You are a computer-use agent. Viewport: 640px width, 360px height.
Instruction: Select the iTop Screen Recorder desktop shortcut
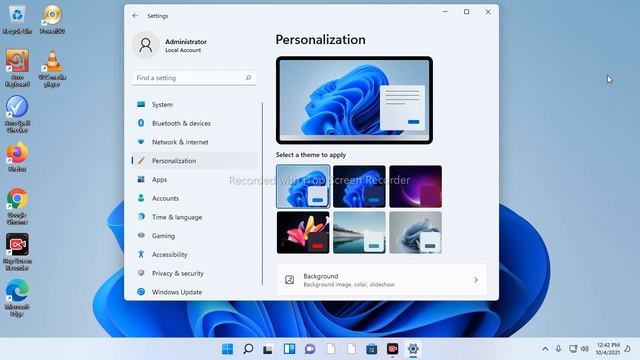(17, 252)
